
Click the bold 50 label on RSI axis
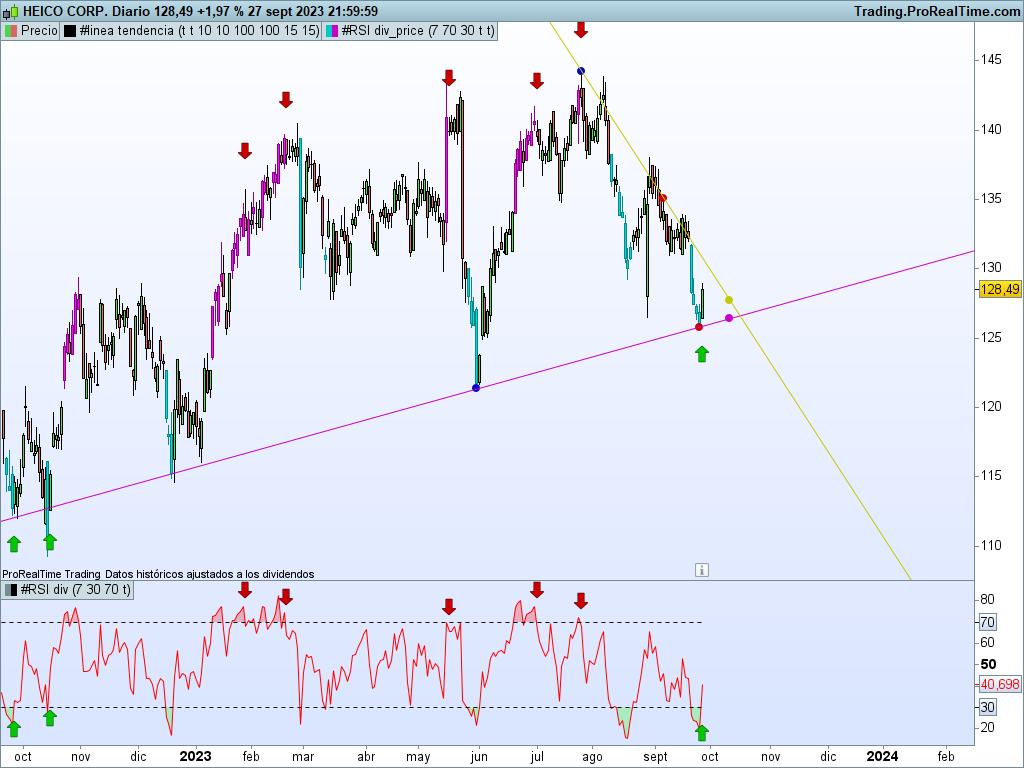(x=988, y=664)
